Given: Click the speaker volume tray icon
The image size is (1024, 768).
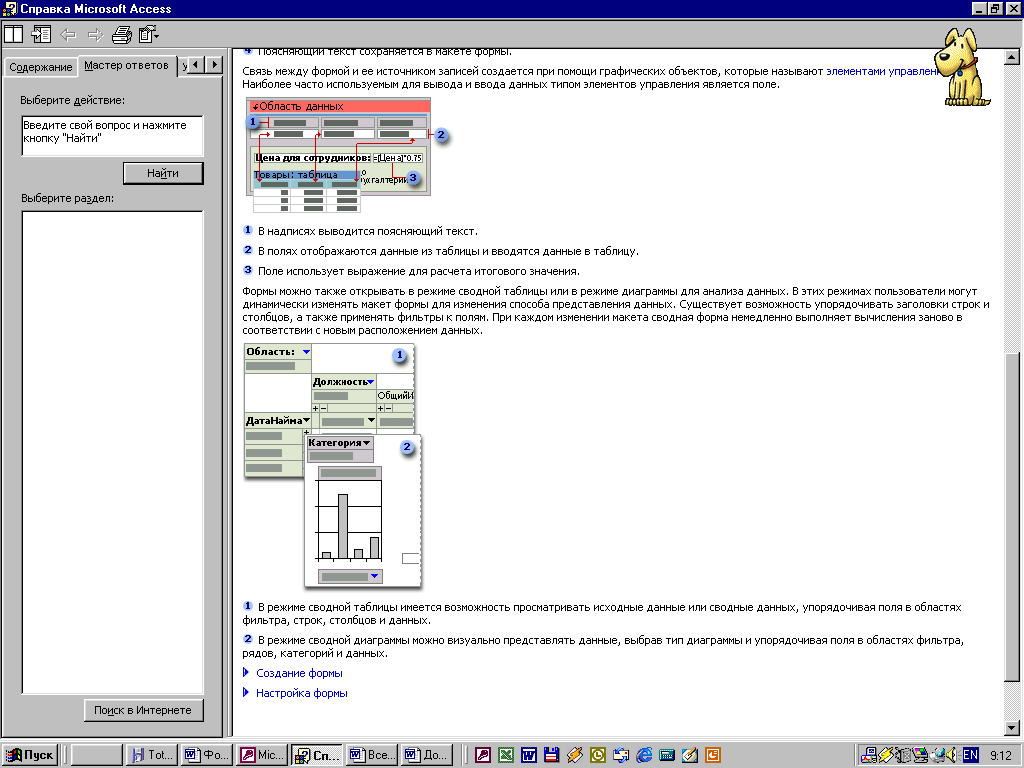Looking at the screenshot, I should pos(953,755).
